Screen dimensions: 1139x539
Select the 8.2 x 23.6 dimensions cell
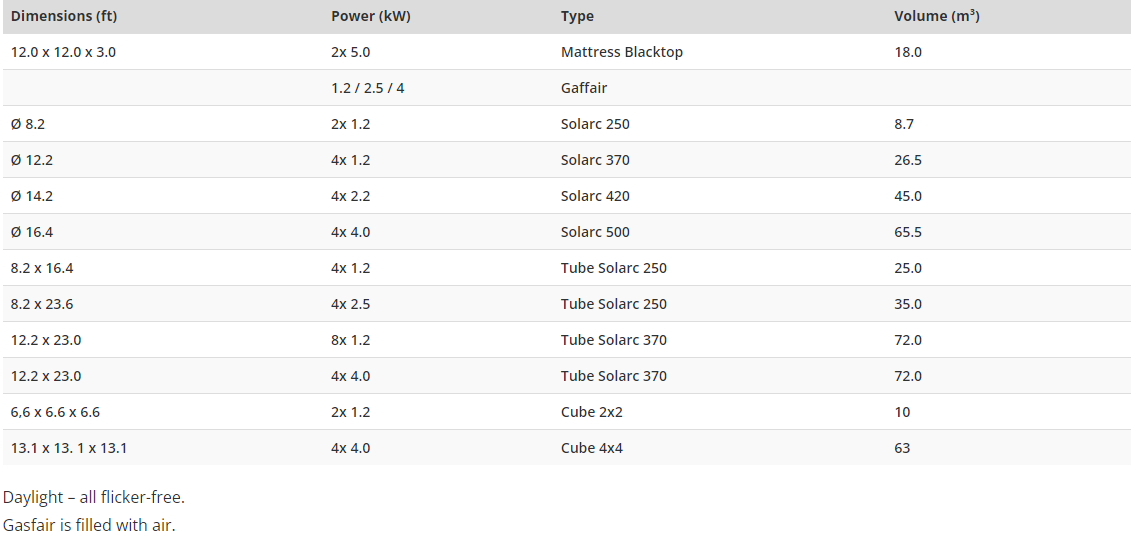point(42,304)
